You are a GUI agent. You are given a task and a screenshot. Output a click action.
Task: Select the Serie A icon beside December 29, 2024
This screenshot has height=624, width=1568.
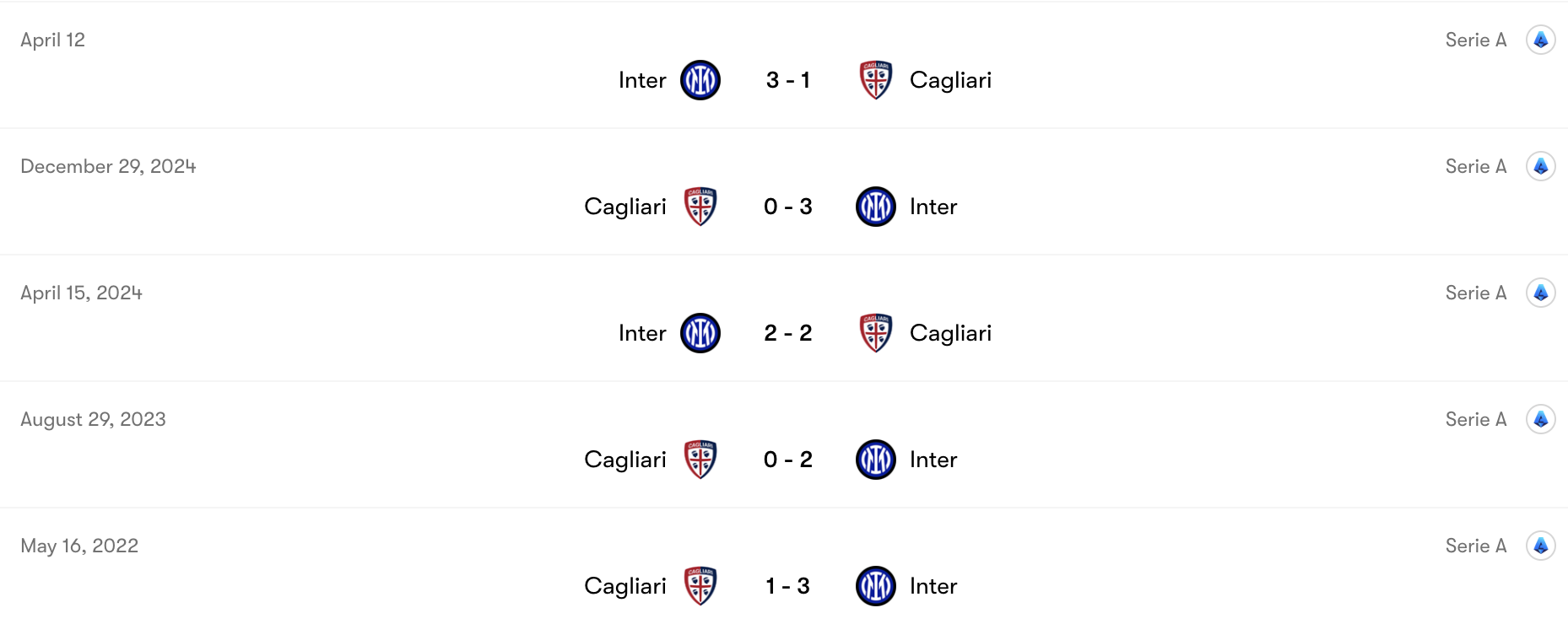tap(1543, 166)
